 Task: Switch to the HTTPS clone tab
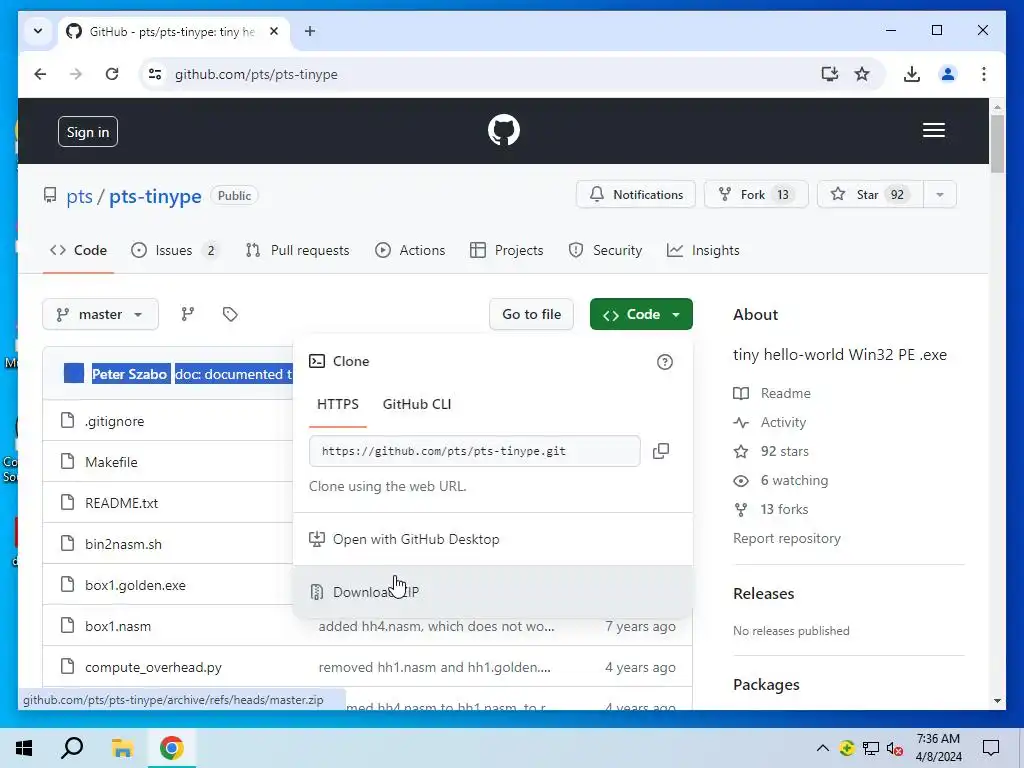pyautogui.click(x=338, y=404)
